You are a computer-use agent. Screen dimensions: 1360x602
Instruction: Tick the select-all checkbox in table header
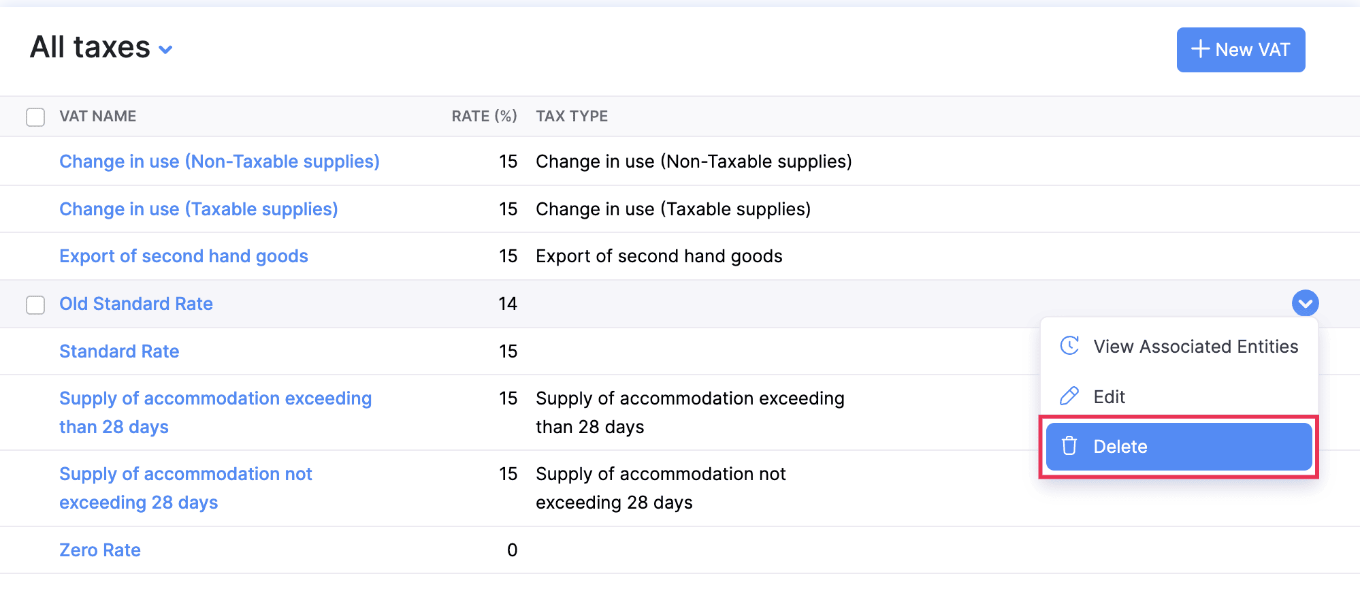pyautogui.click(x=35, y=117)
